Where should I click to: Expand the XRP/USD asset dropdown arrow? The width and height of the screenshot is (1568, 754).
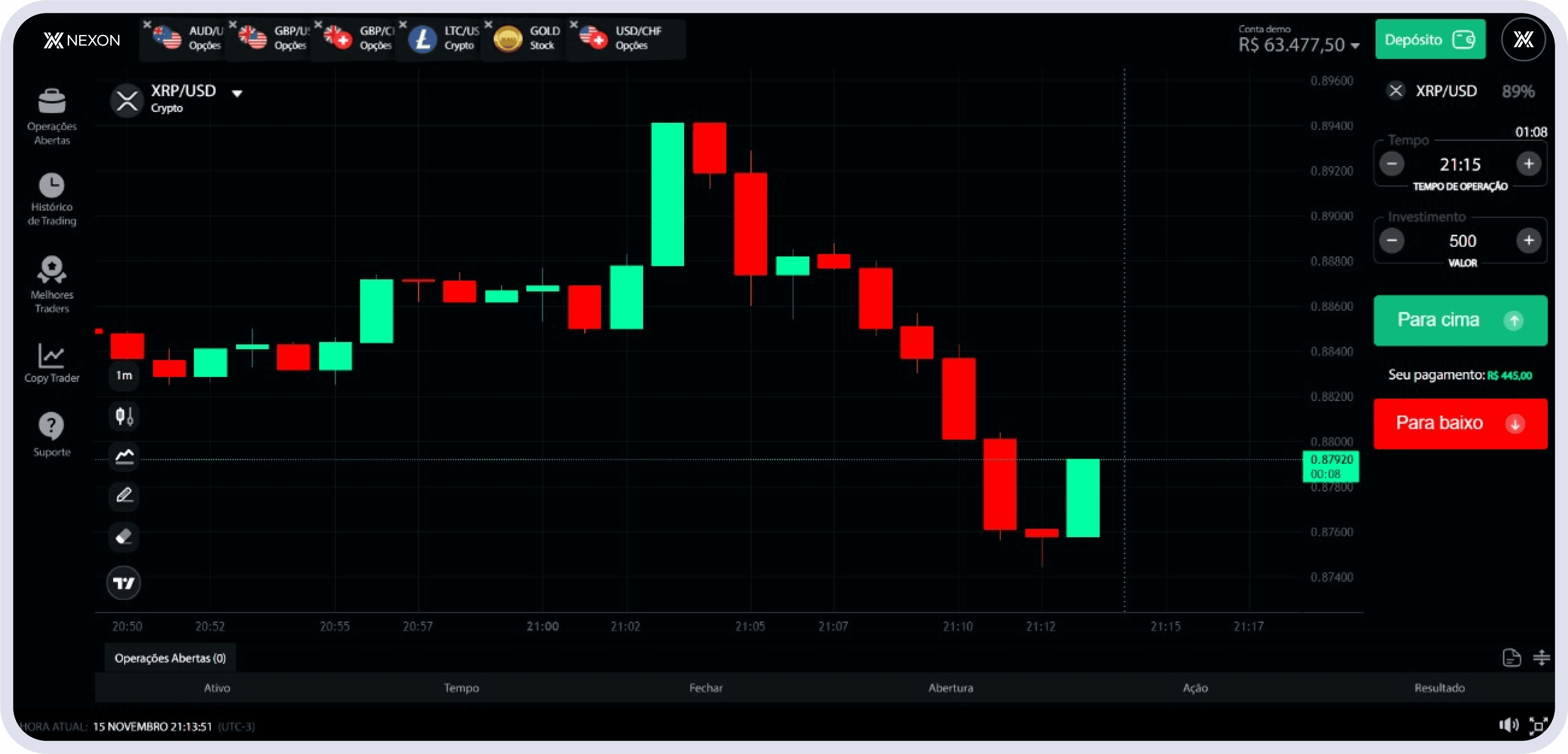point(237,93)
